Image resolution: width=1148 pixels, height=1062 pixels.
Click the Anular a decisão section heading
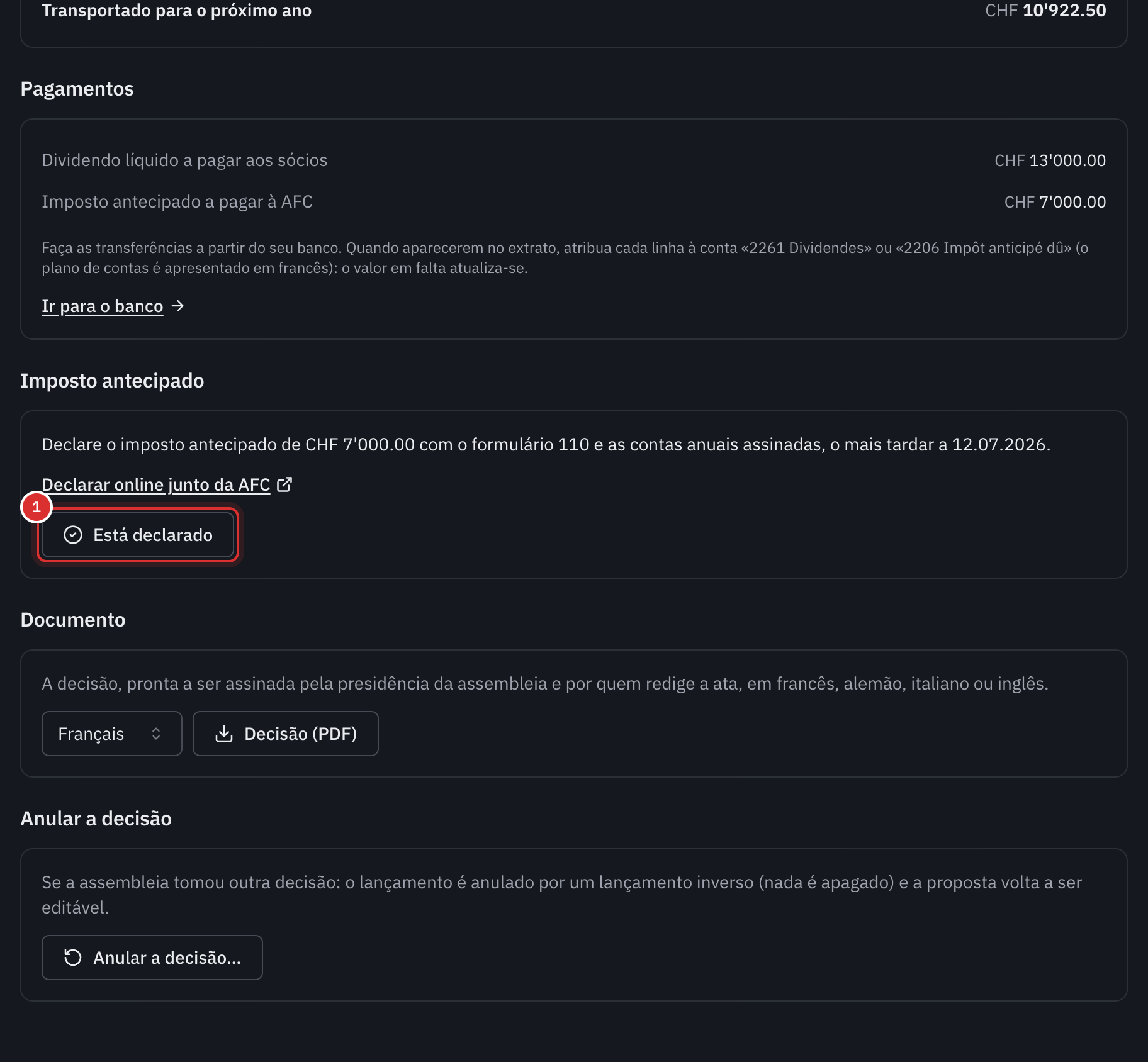(96, 819)
